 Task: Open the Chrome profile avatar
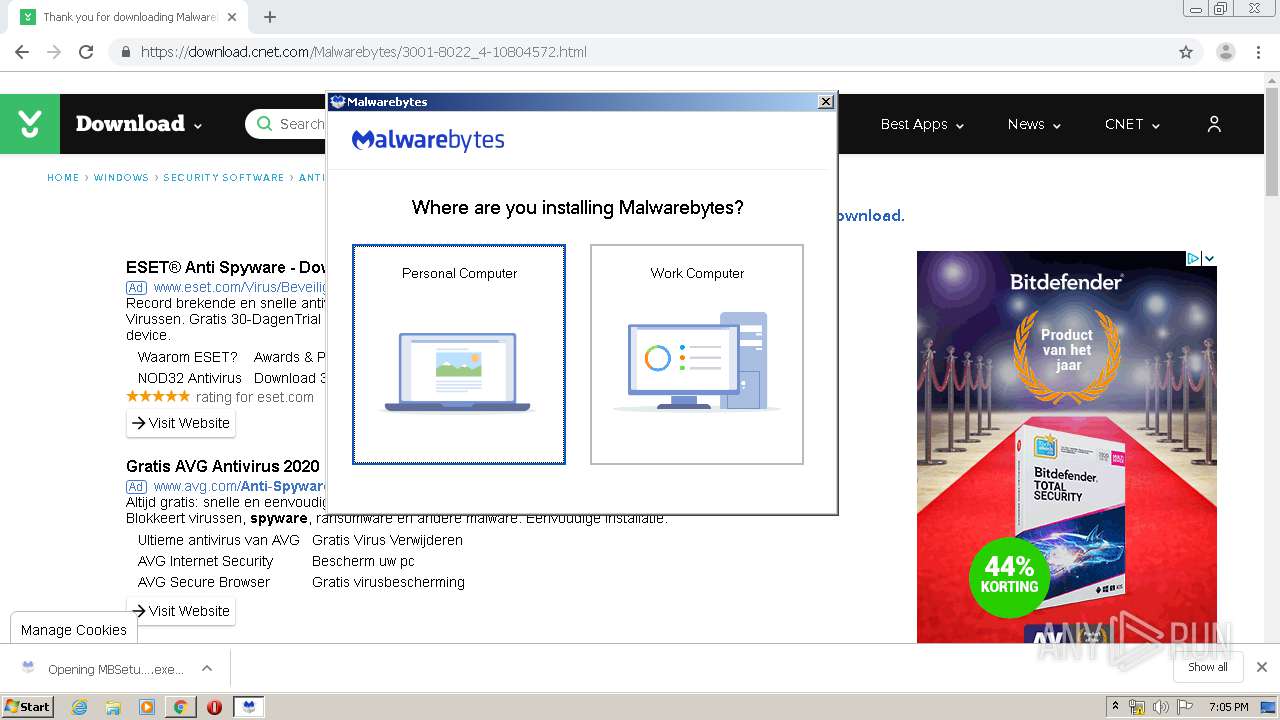click(x=1225, y=52)
